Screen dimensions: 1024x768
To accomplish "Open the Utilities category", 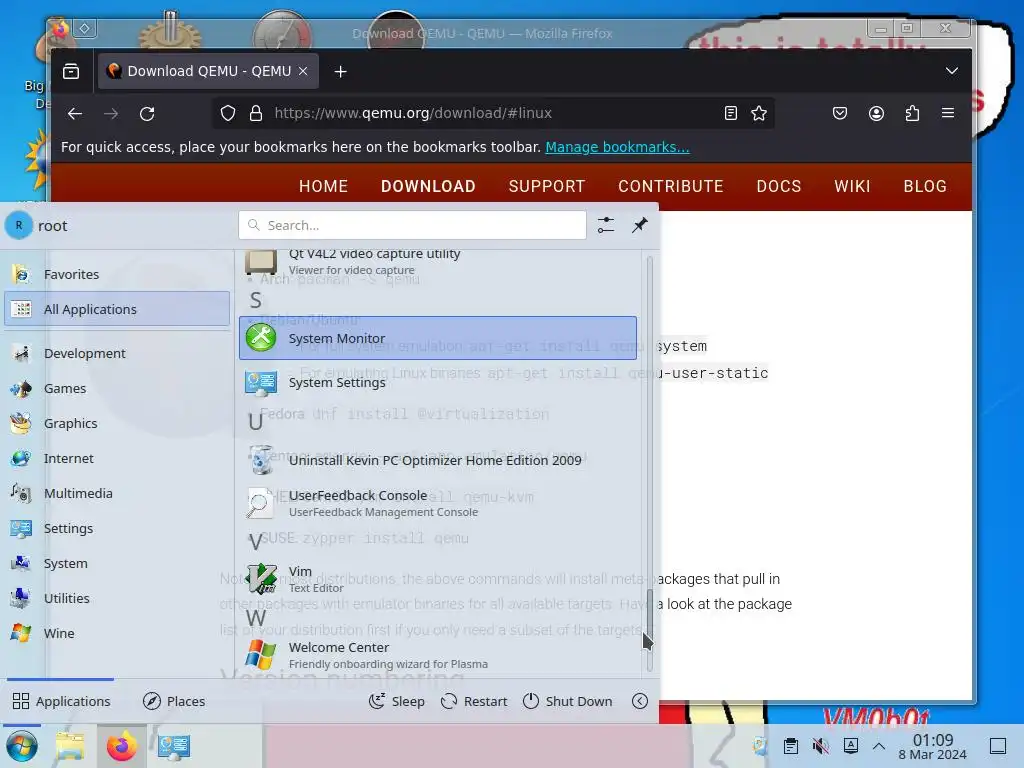I will (118, 598).
